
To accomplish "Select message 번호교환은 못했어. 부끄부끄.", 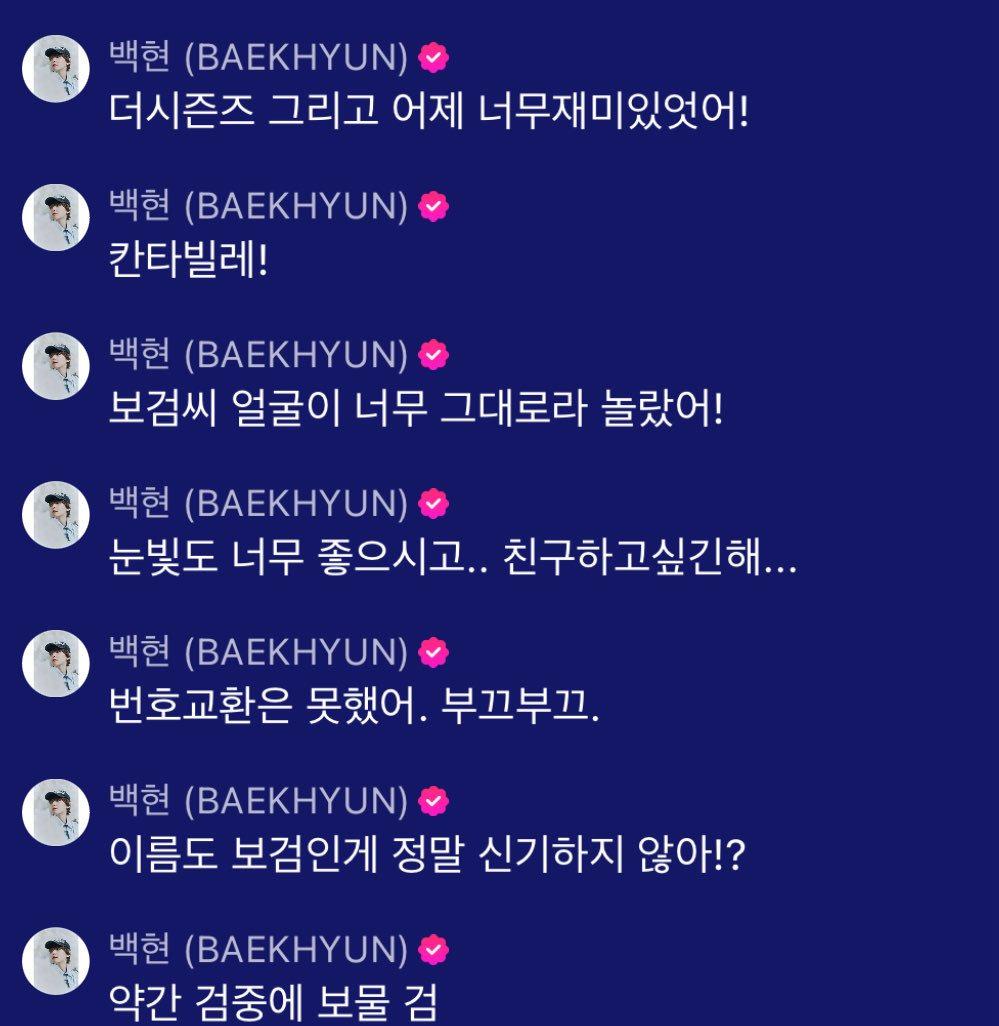I will pyautogui.click(x=354, y=706).
